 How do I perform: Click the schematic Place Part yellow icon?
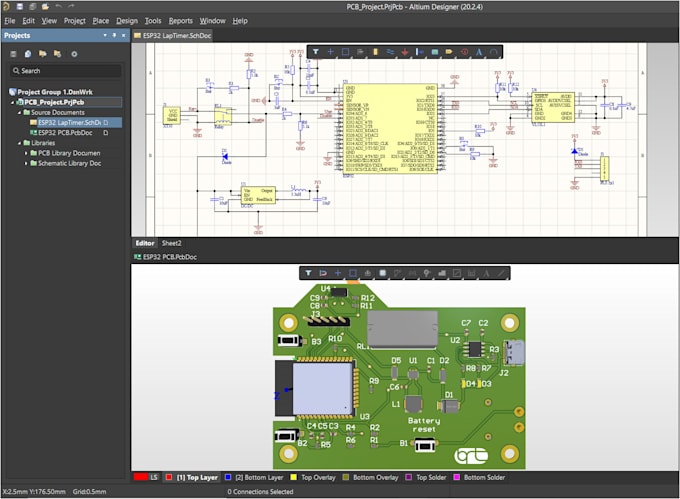click(375, 52)
